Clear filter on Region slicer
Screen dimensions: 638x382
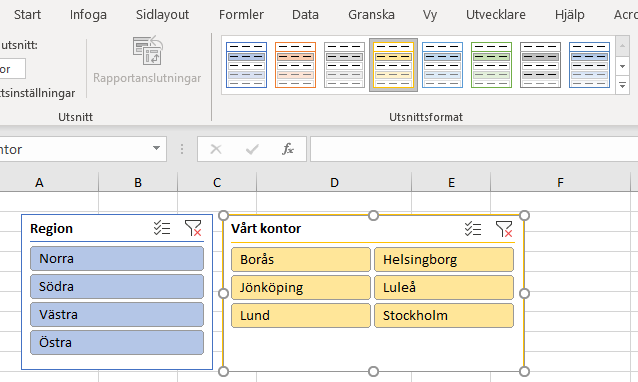[193, 228]
